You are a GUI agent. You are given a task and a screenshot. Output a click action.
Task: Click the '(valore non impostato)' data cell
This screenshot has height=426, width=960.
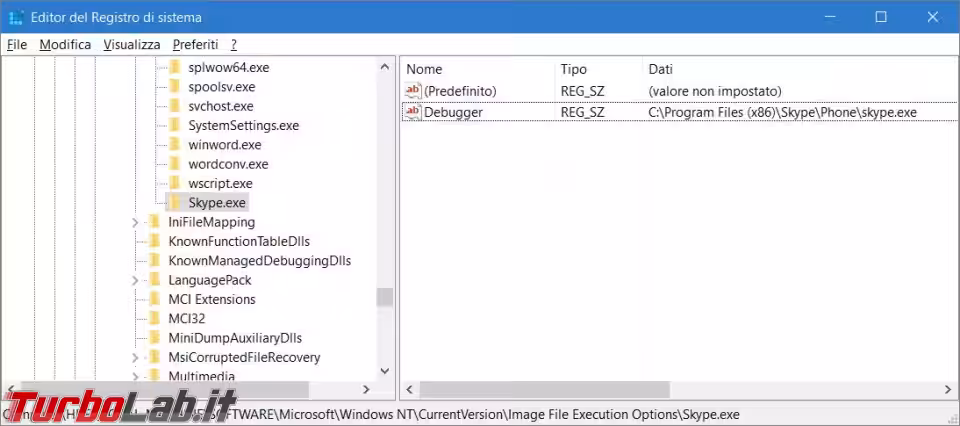click(x=715, y=91)
